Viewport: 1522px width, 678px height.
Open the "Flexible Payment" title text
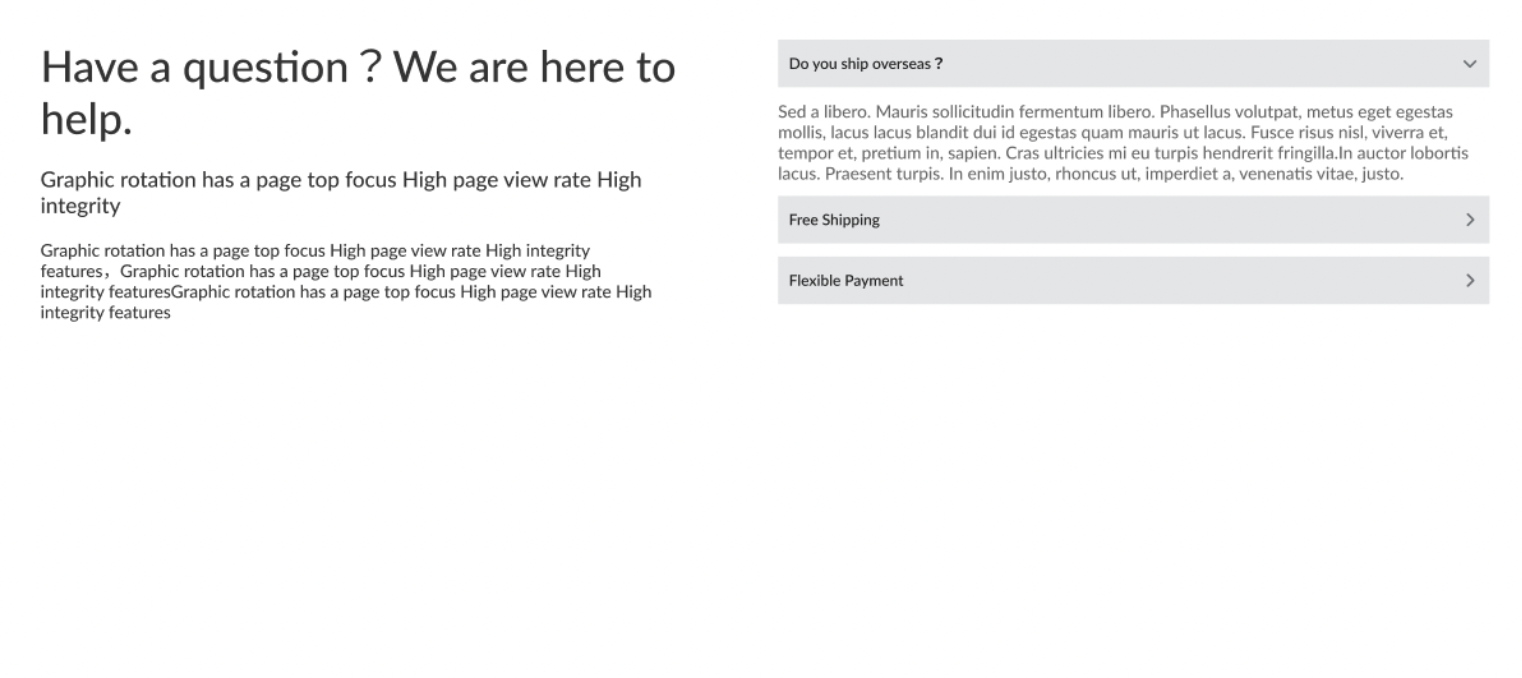(x=845, y=281)
